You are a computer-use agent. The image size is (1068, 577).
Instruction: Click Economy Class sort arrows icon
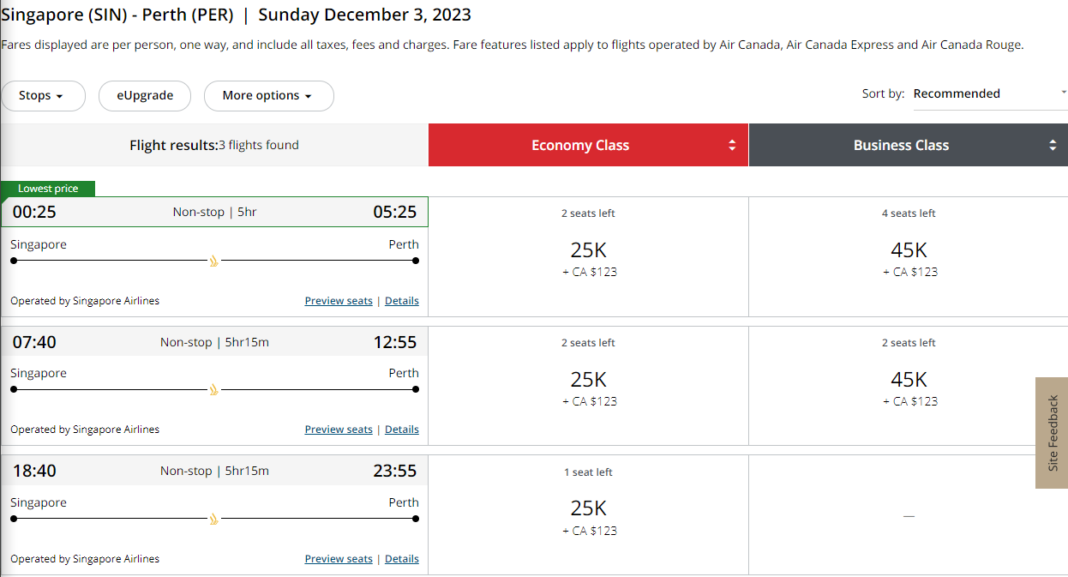tap(732, 145)
